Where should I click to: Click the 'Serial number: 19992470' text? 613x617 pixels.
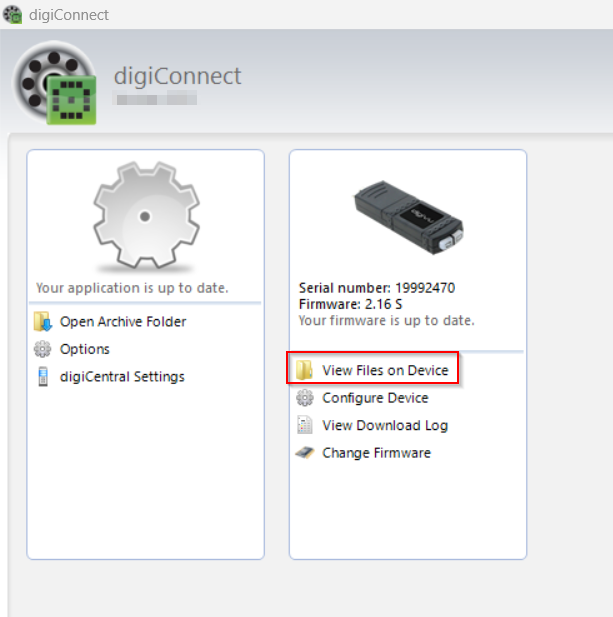coord(377,288)
